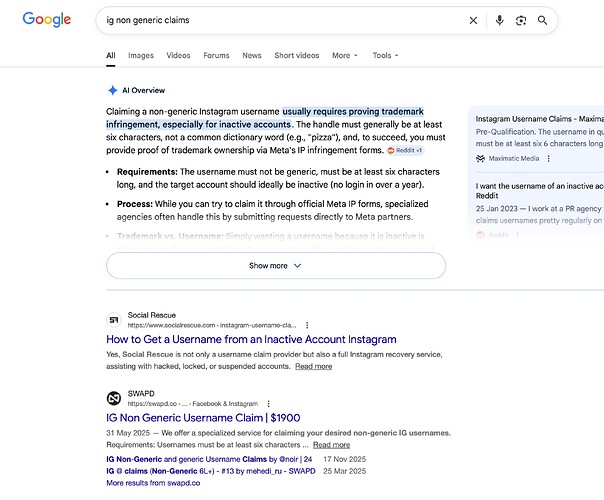Click the highlighted 'usually requires proving trademark' text
Image resolution: width=604 pixels, height=500 pixels.
353,112
